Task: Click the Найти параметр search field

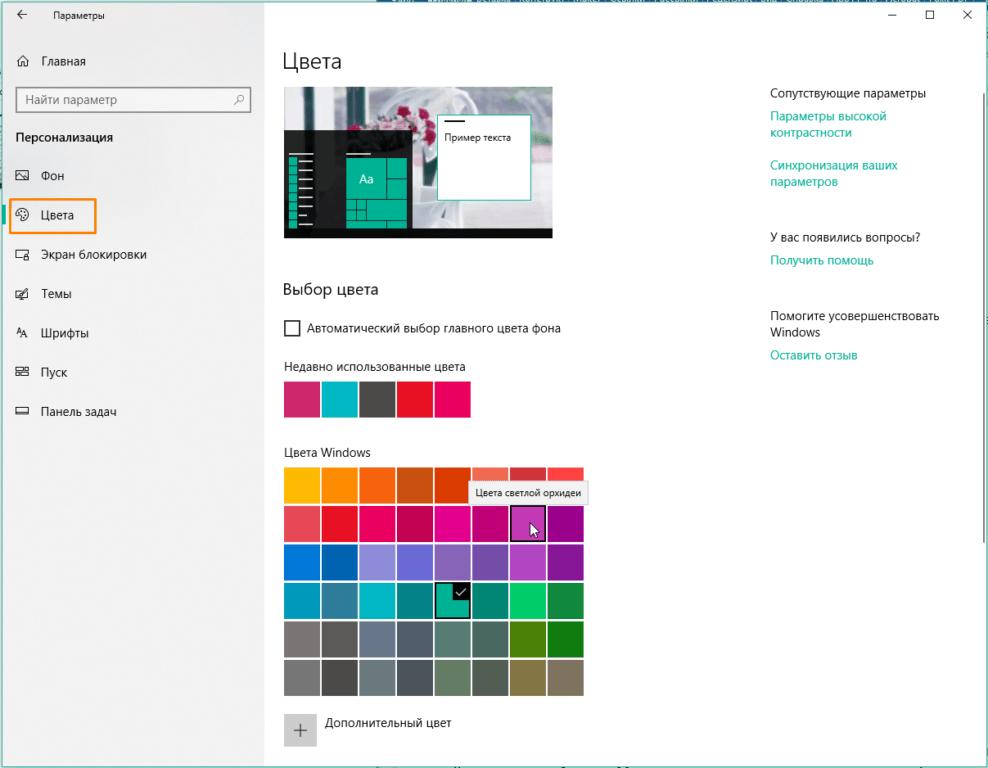Action: [125, 100]
